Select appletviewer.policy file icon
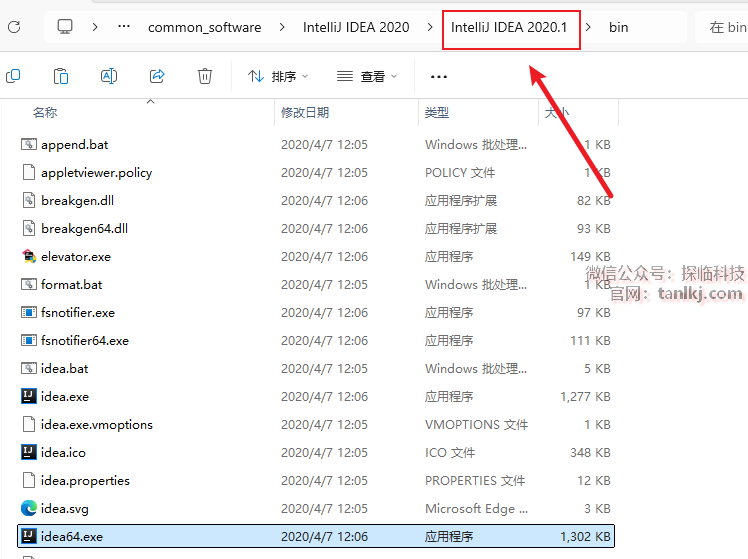Viewport: 748px width, 559px height. [x=29, y=172]
